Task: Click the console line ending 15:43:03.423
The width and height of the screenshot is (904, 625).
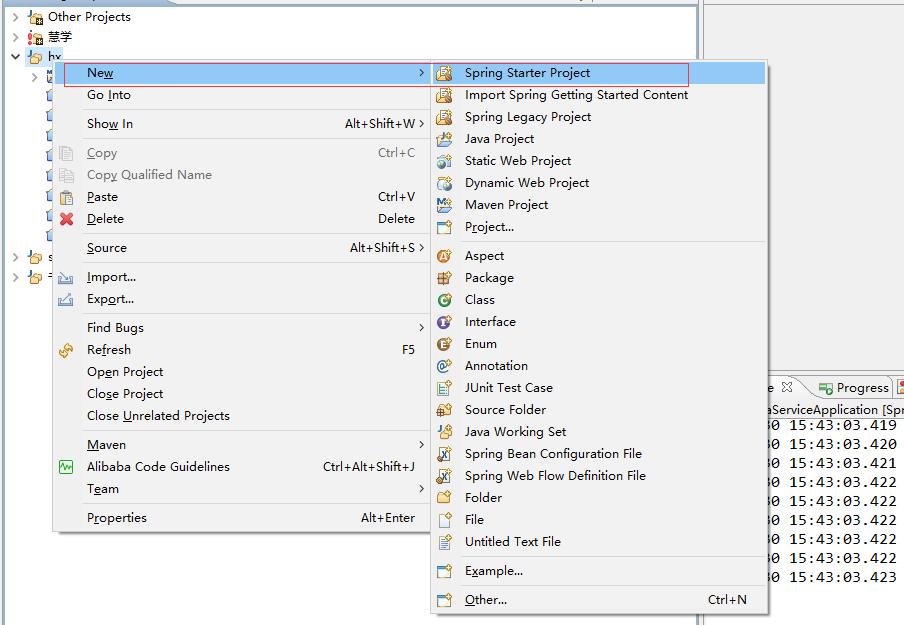Action: (831, 577)
